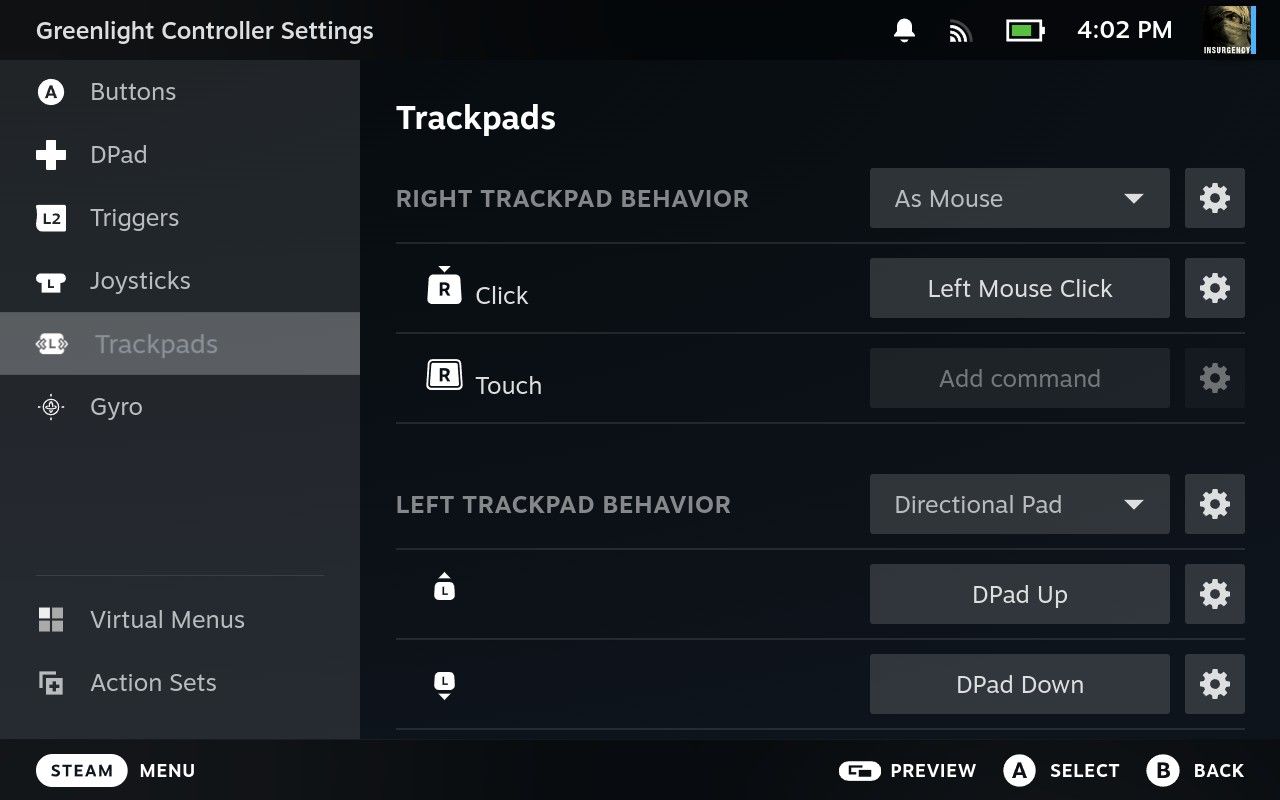The height and width of the screenshot is (800, 1280).
Task: Open gear settings for DPad Up binding
Action: [1215, 594]
